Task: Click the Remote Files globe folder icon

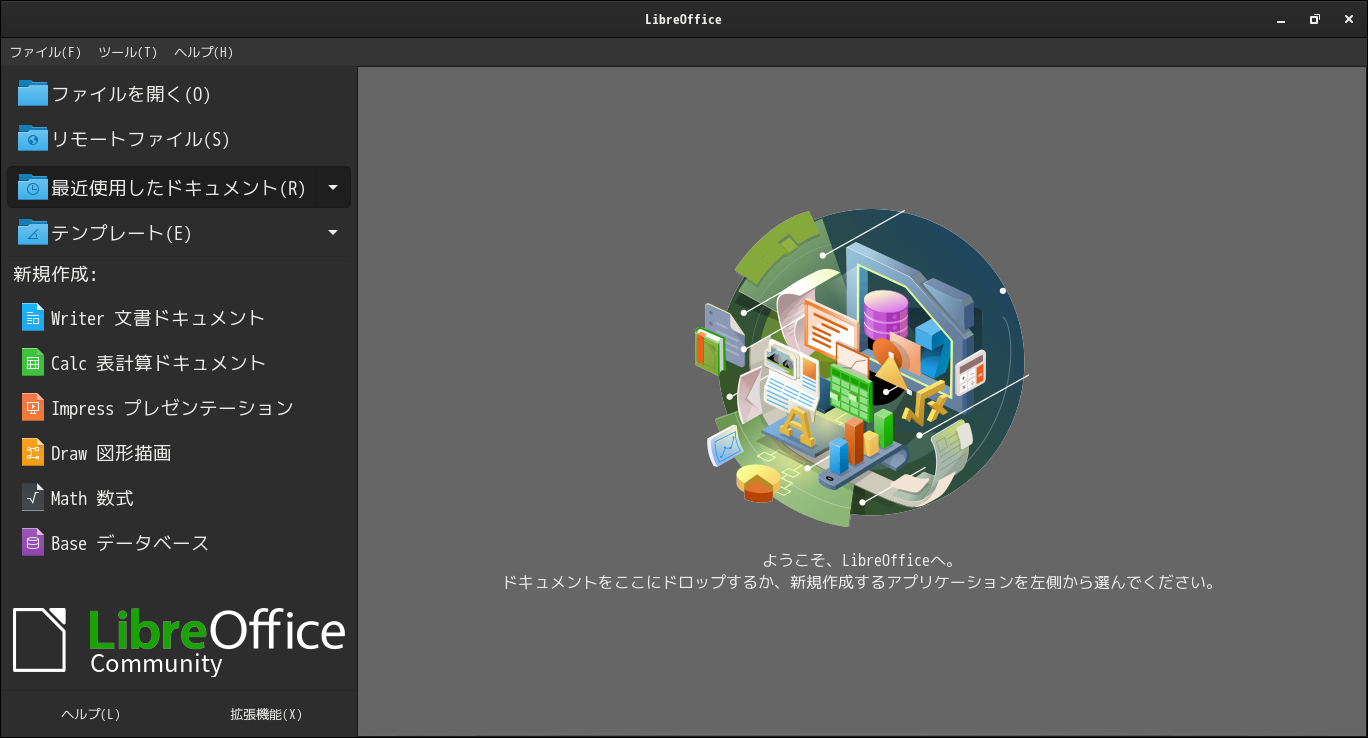Action: 33,138
